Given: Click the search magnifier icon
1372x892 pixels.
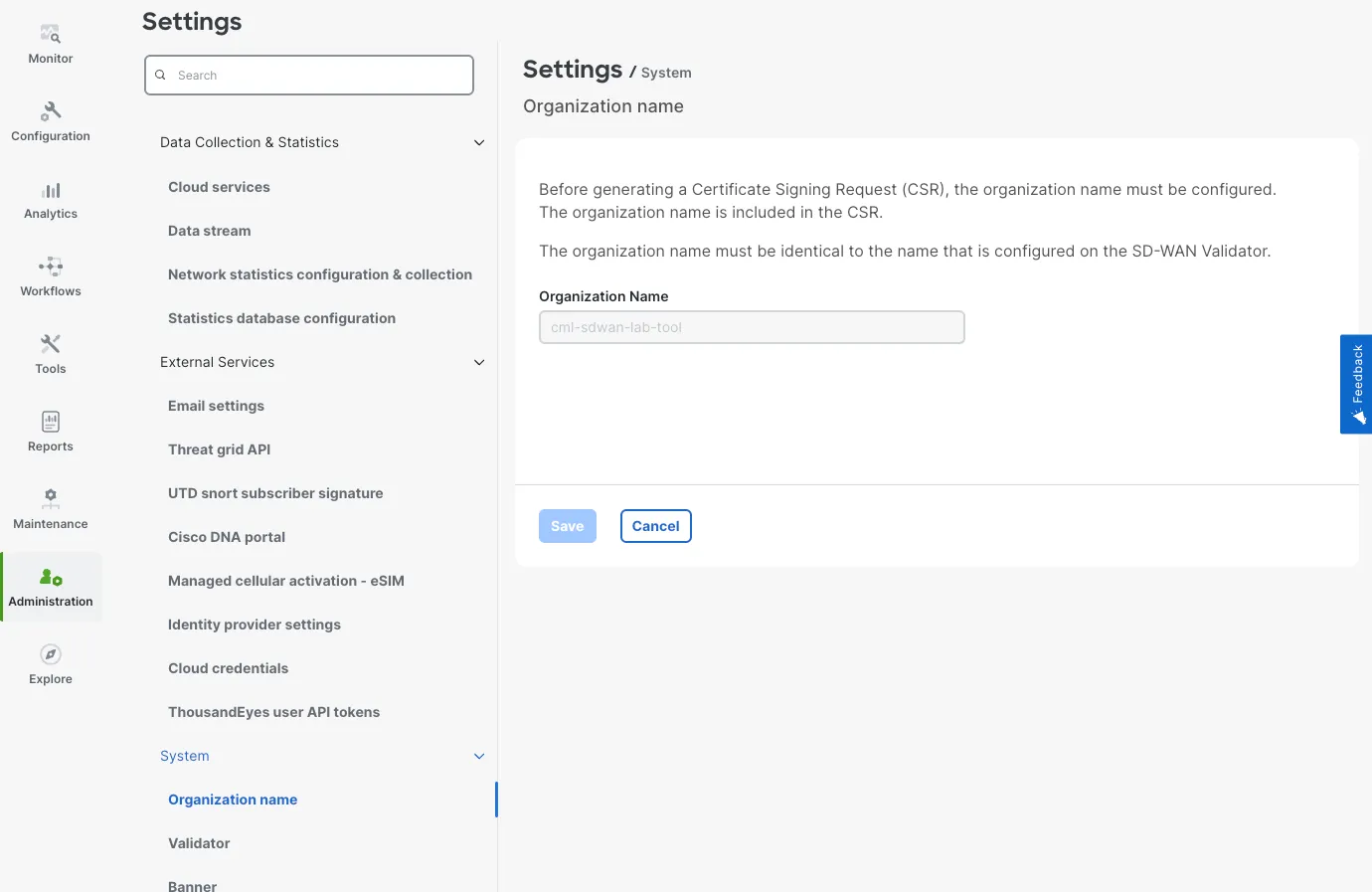Looking at the screenshot, I should pos(160,75).
